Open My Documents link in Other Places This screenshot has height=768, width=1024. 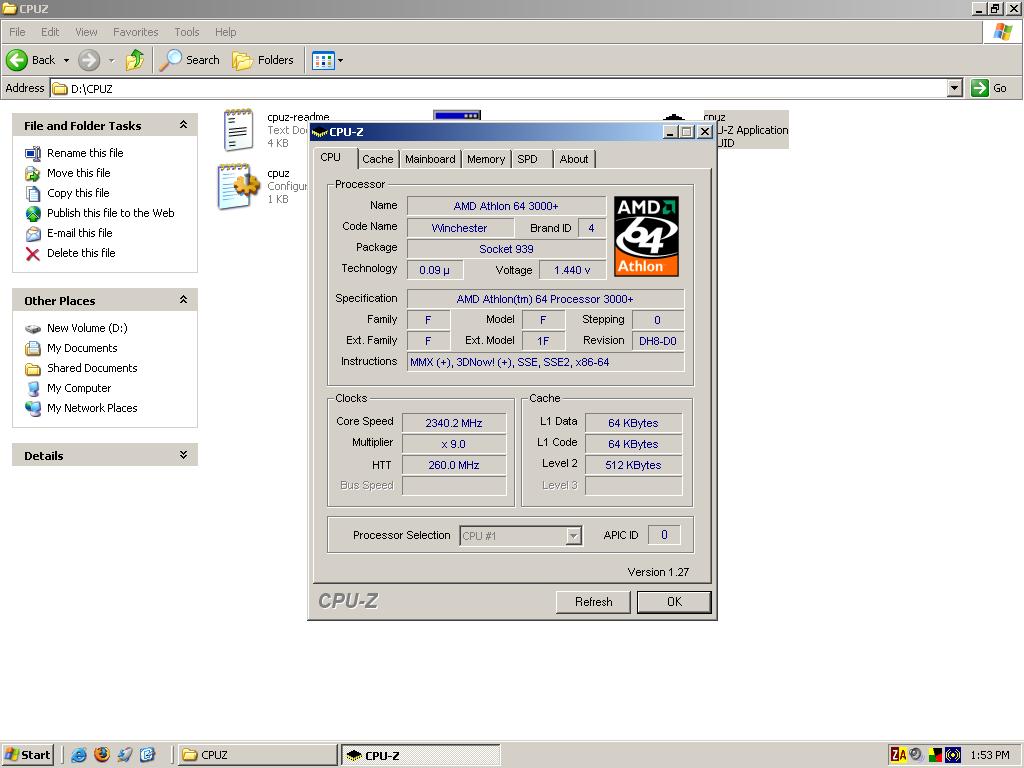click(82, 348)
